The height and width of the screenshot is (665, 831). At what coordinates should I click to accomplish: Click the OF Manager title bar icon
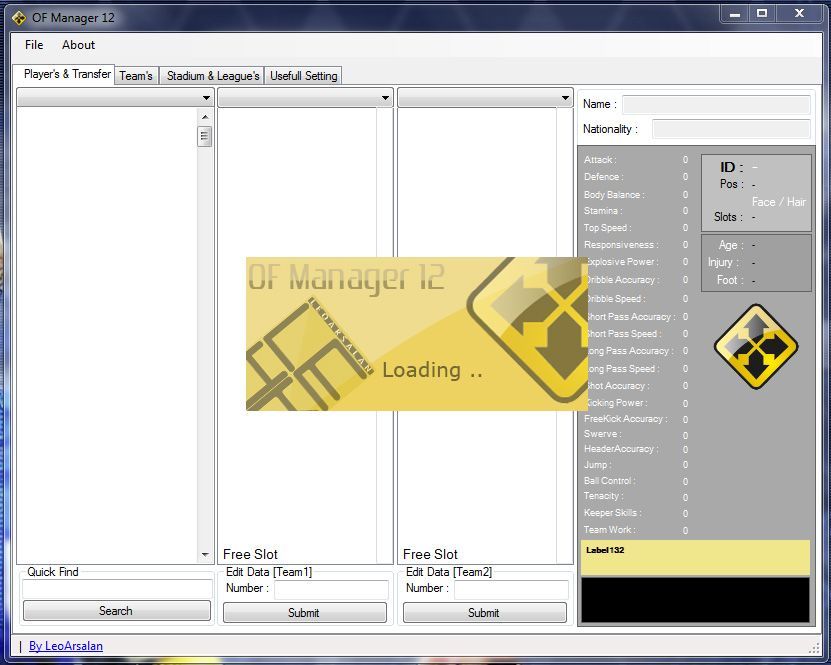(18, 17)
